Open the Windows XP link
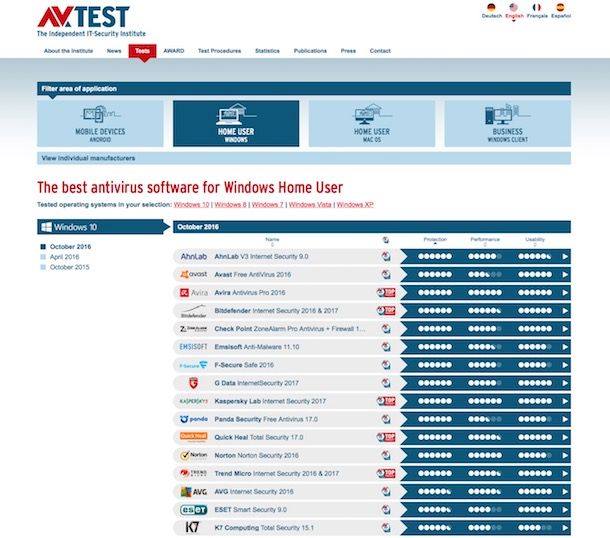 tap(355, 205)
